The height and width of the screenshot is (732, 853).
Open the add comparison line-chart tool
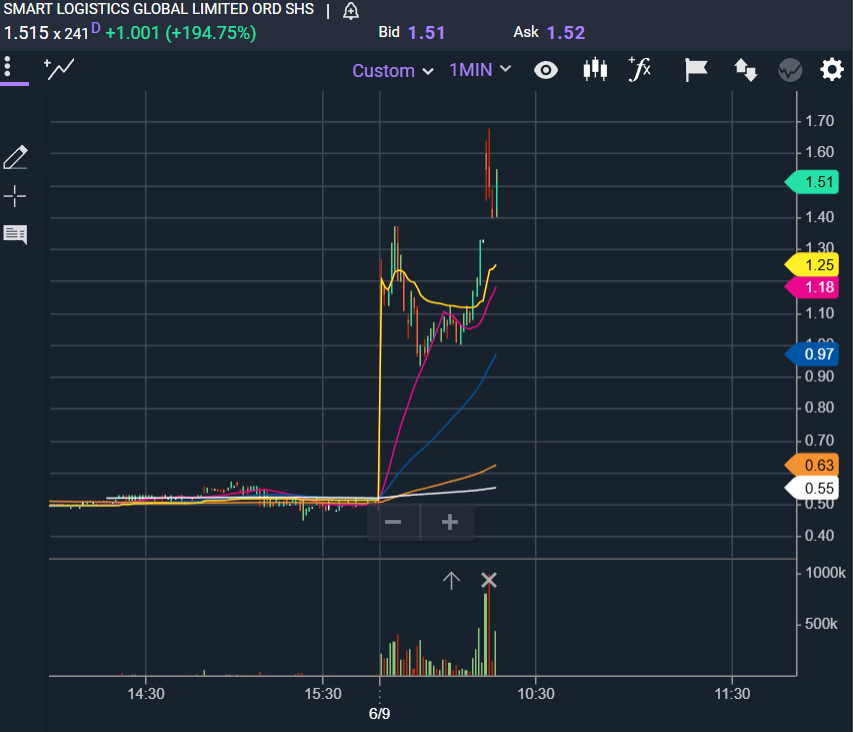tap(59, 69)
